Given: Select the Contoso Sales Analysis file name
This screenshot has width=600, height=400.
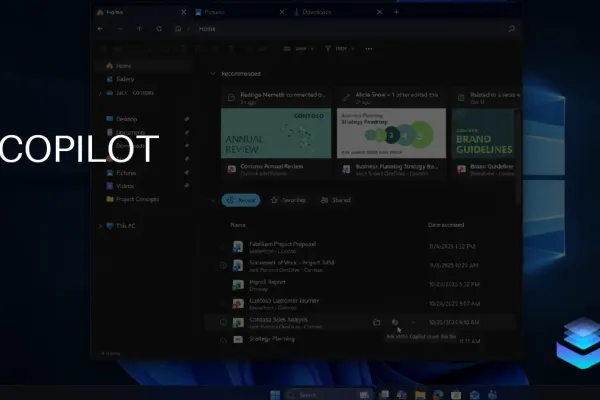Looking at the screenshot, I should 278,319.
